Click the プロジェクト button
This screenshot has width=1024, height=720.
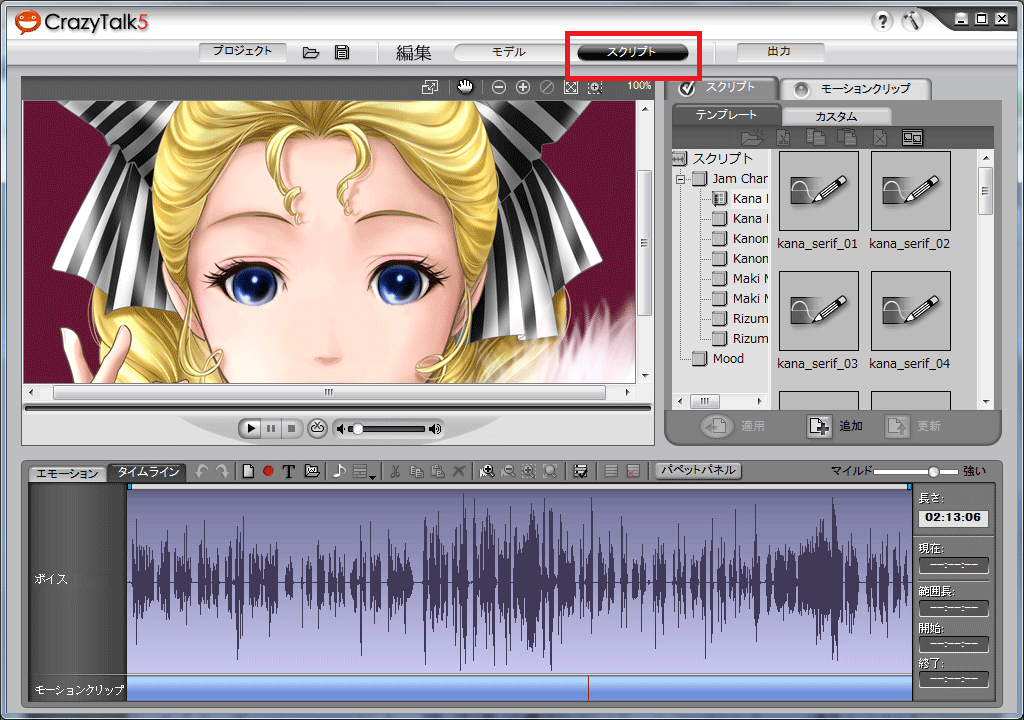coord(242,51)
